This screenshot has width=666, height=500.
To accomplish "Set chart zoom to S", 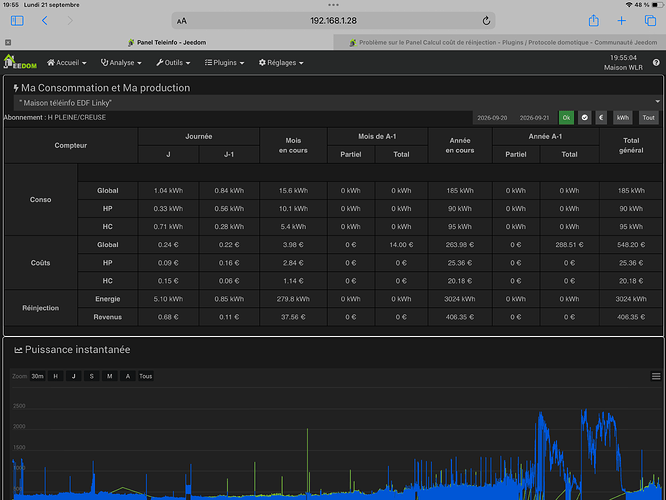I will pyautogui.click(x=91, y=376).
